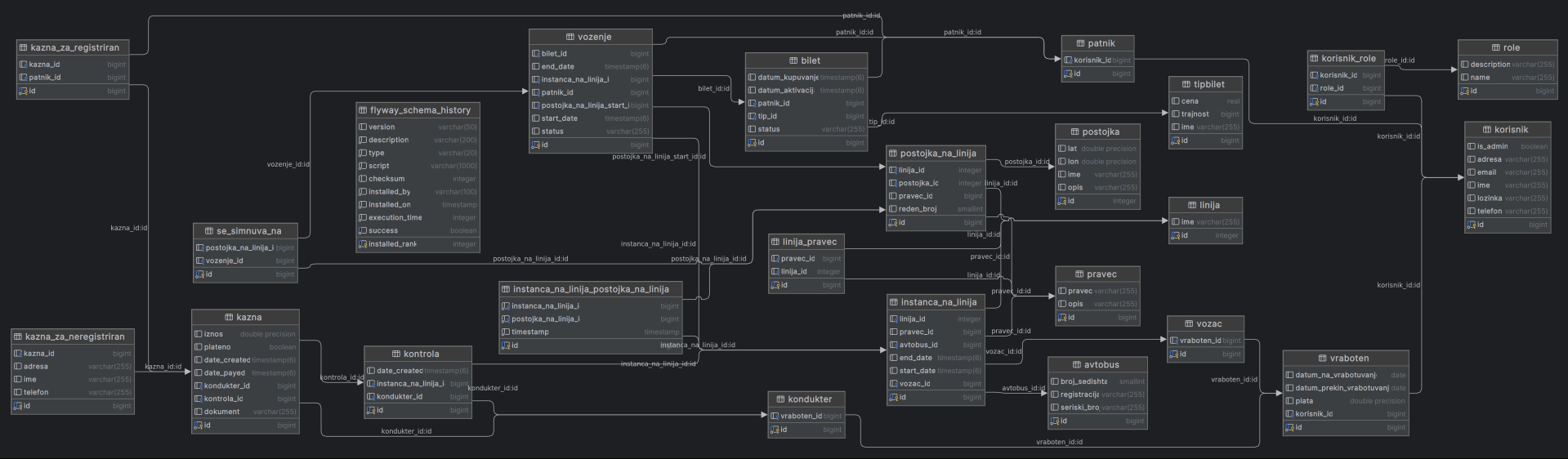Click the avtobus_id:id relationship label
This screenshot has height=459, width=1568.
point(1023,389)
